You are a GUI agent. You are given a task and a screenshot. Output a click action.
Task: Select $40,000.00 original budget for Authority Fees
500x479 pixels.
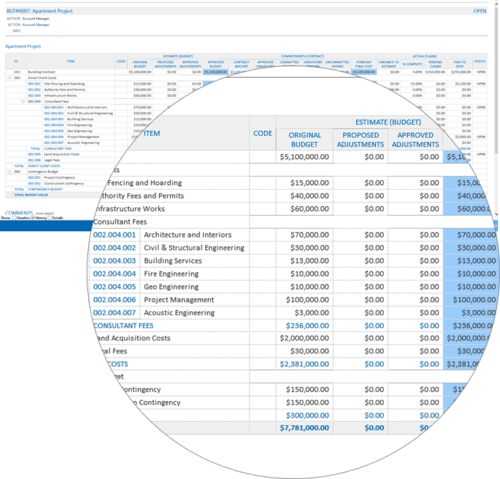[x=310, y=196]
